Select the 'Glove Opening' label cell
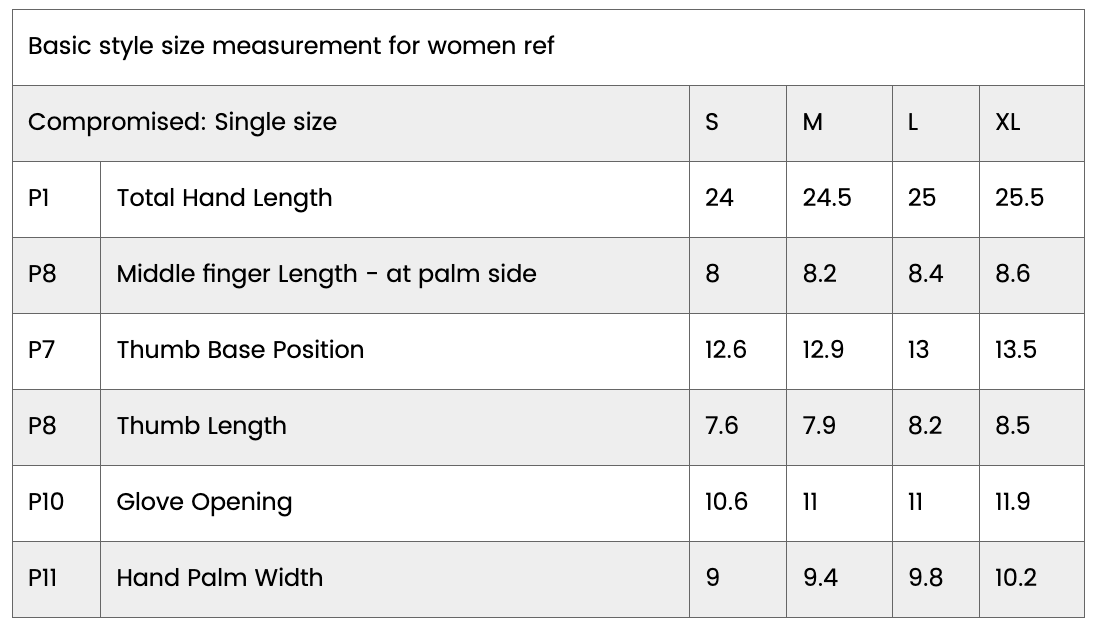 point(204,502)
